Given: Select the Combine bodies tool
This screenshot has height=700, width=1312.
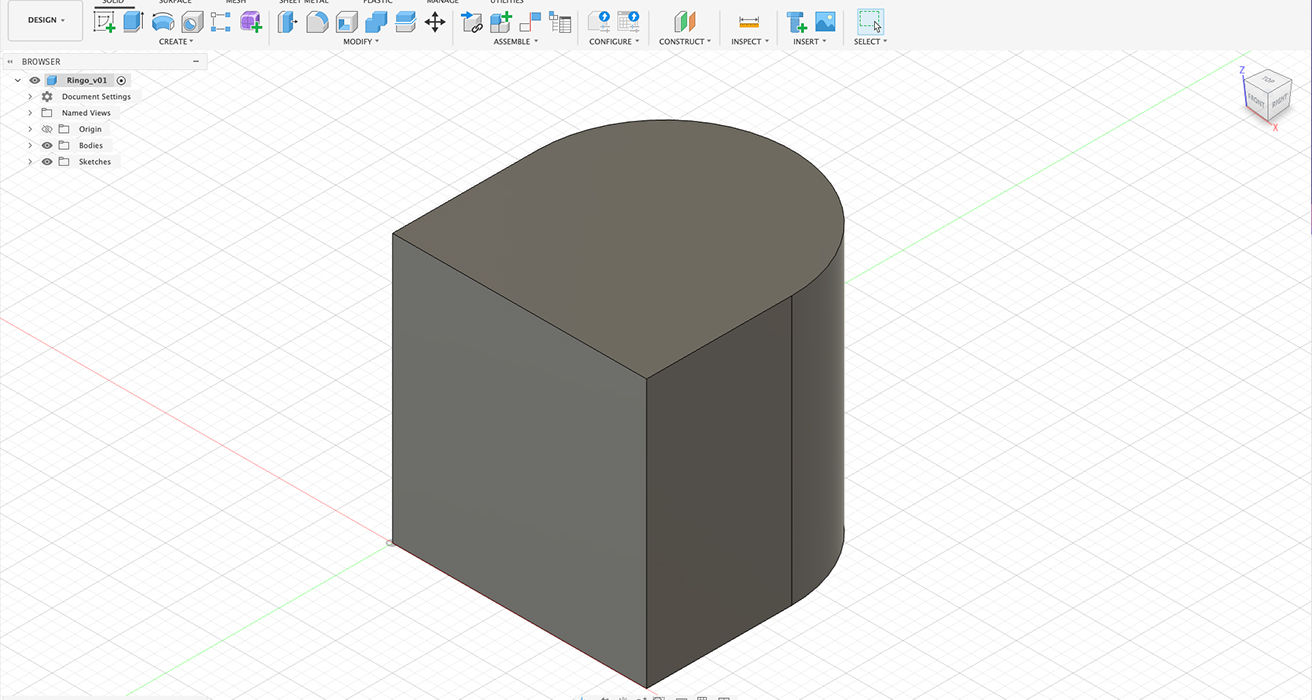Looking at the screenshot, I should [376, 21].
